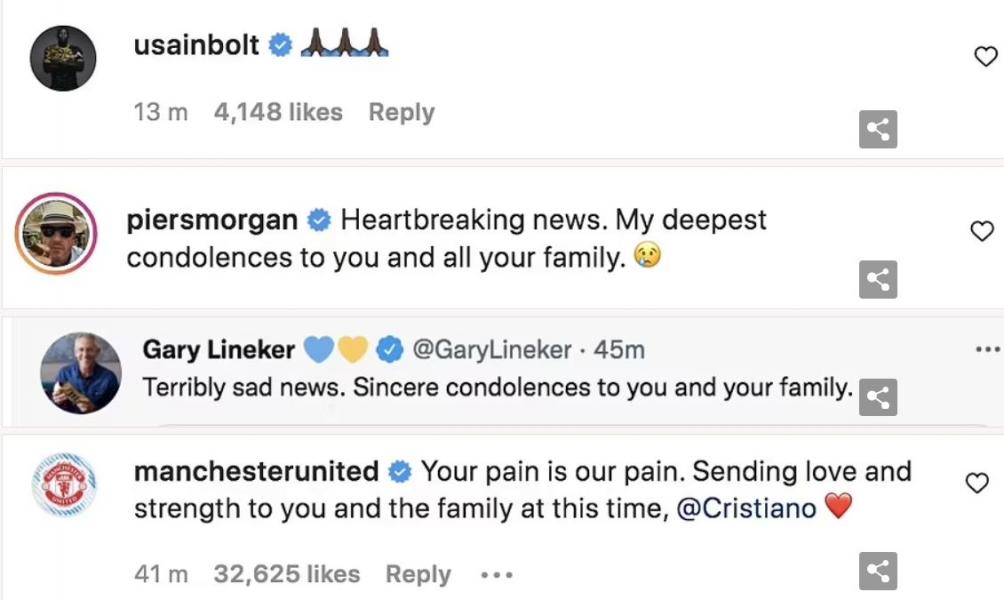Viewport: 1004px width, 600px height.
Task: Click share icon on Gary Lineker tweet
Action: 878,397
